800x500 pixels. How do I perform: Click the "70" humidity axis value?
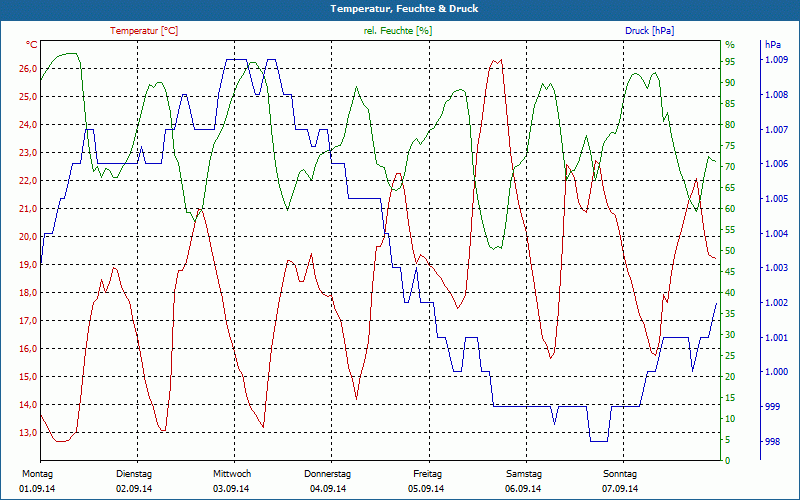click(x=730, y=167)
